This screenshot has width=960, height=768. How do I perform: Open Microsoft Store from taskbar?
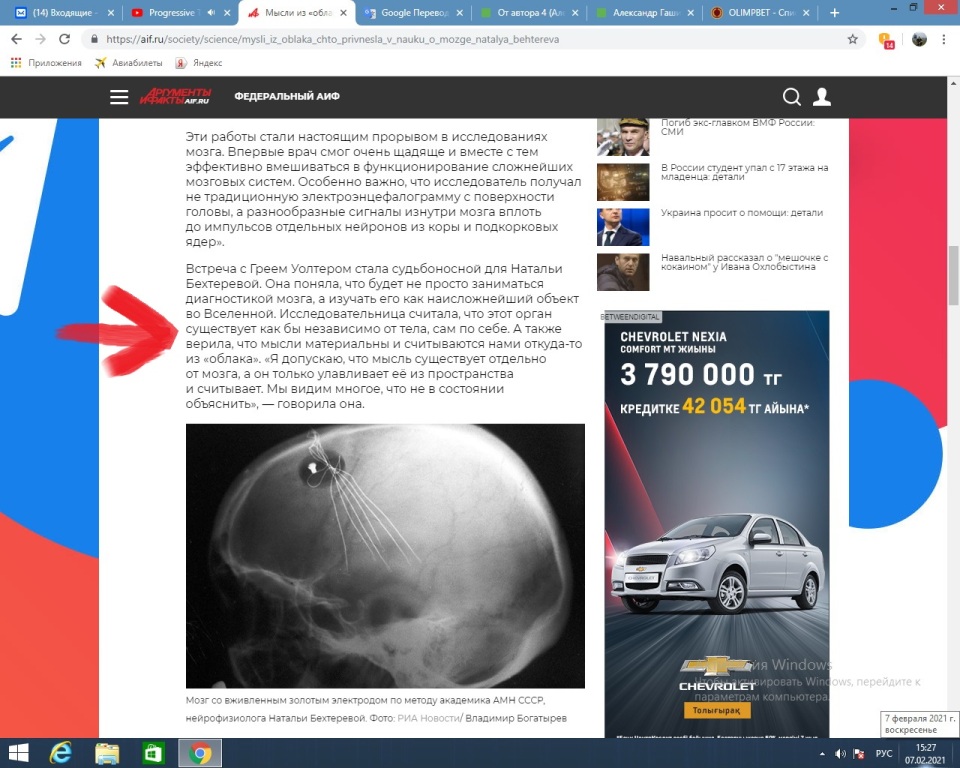(x=153, y=753)
